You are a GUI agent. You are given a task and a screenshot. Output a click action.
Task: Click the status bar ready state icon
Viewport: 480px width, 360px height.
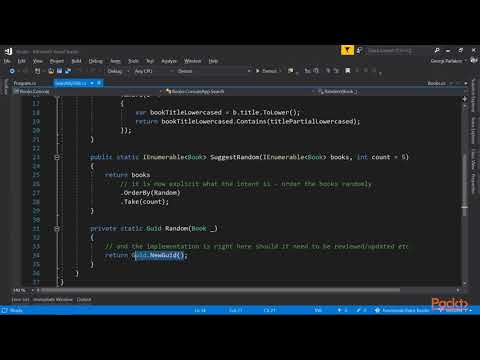4,310
